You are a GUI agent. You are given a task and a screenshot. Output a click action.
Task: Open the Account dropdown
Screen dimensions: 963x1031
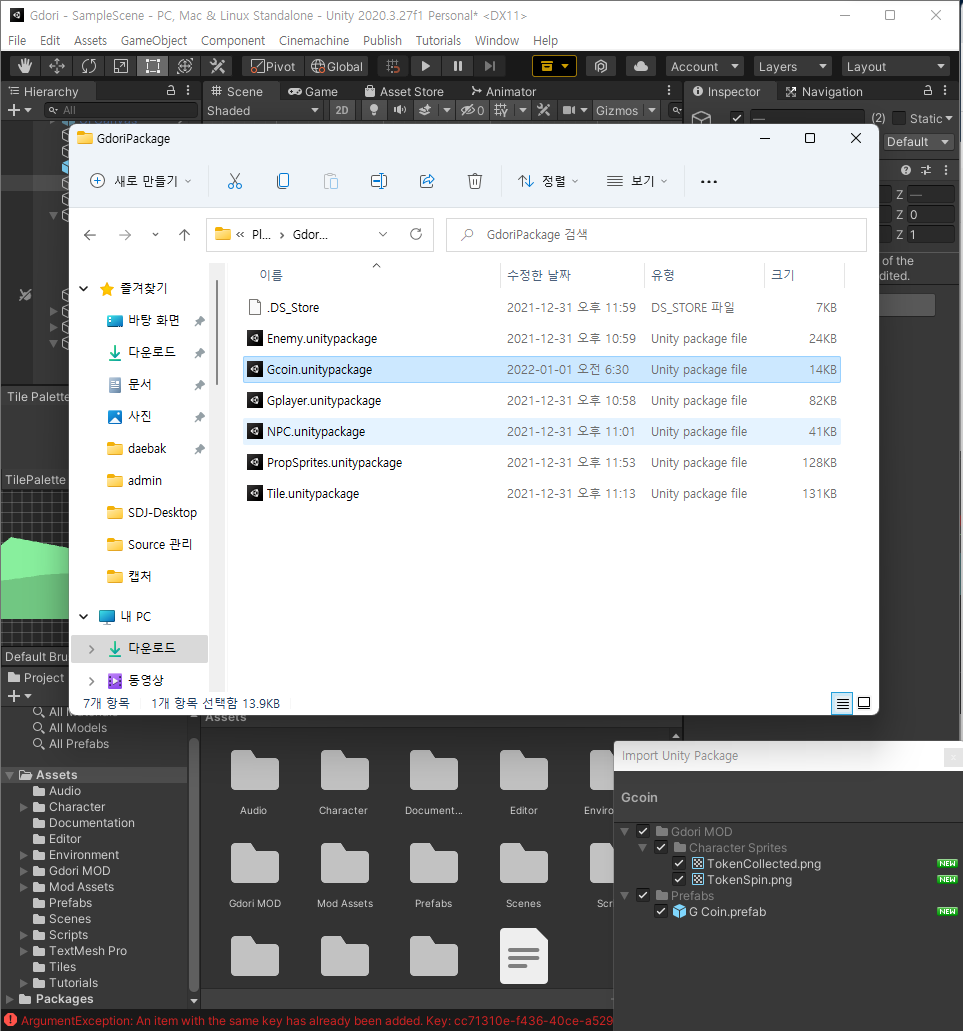704,66
